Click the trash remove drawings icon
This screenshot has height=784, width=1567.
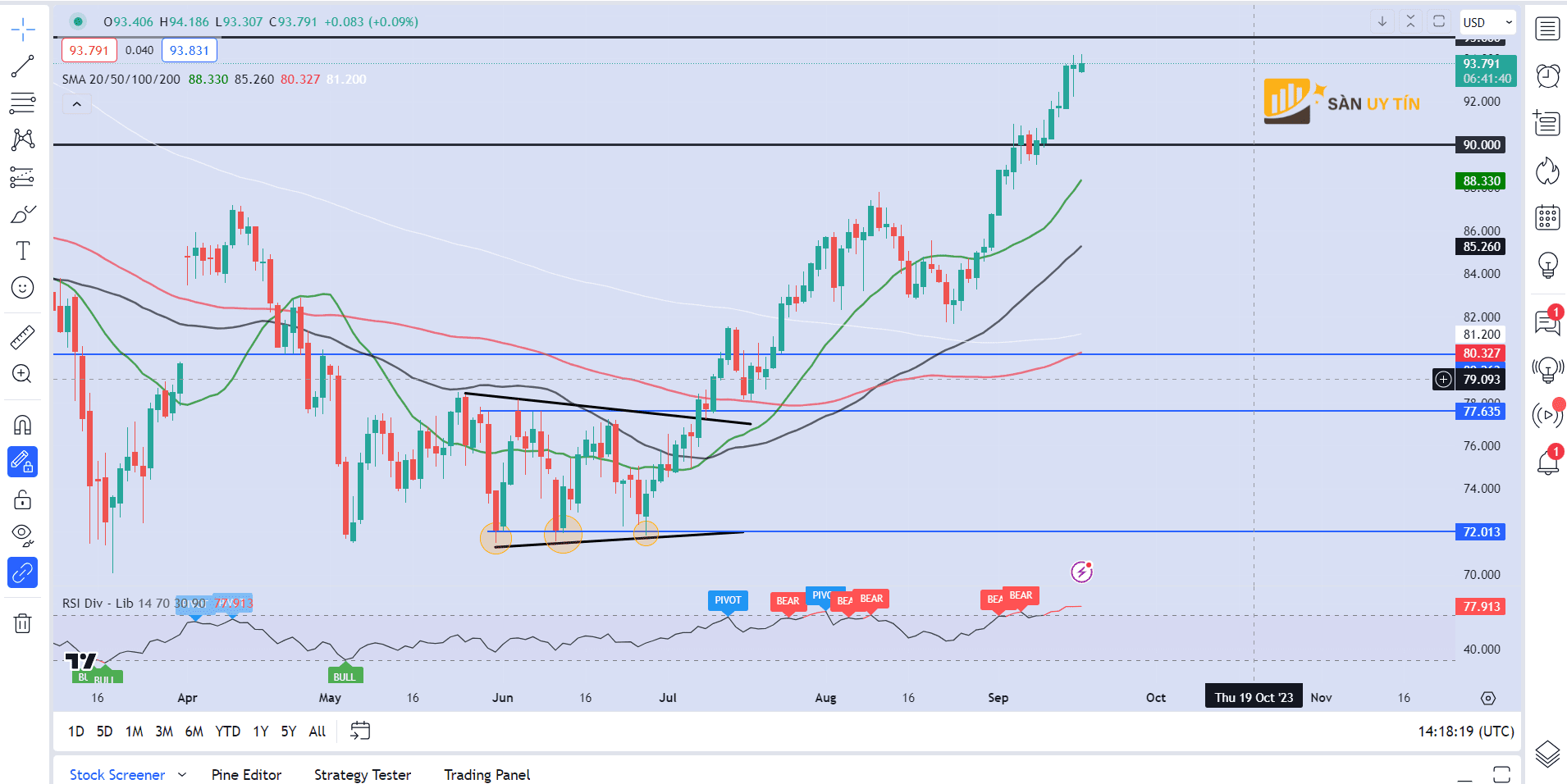23,623
